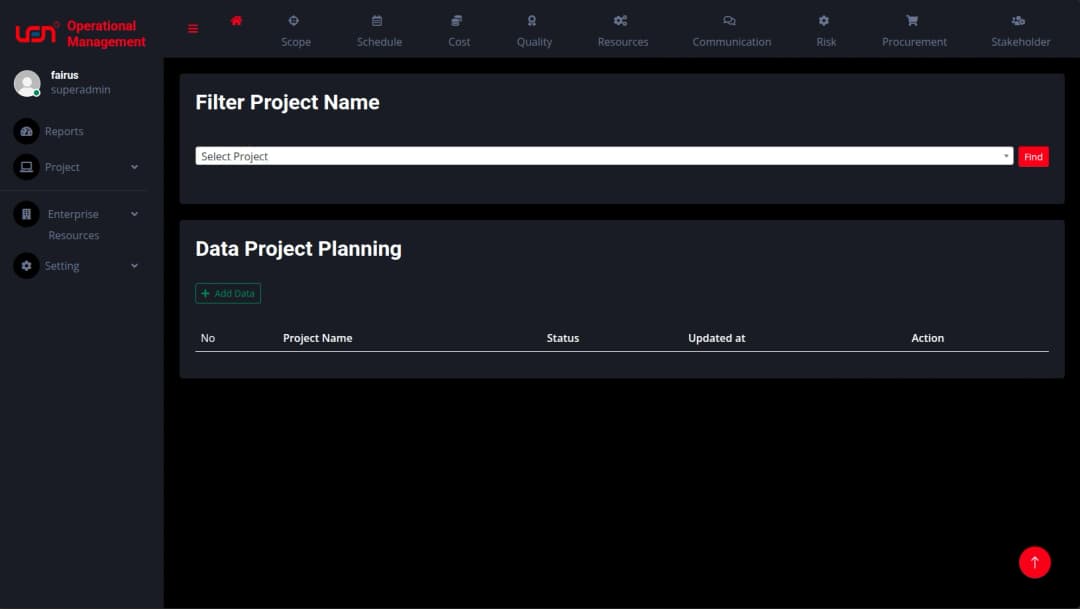This screenshot has height=609, width=1080.
Task: Open the Quality module icon
Action: (x=532, y=20)
